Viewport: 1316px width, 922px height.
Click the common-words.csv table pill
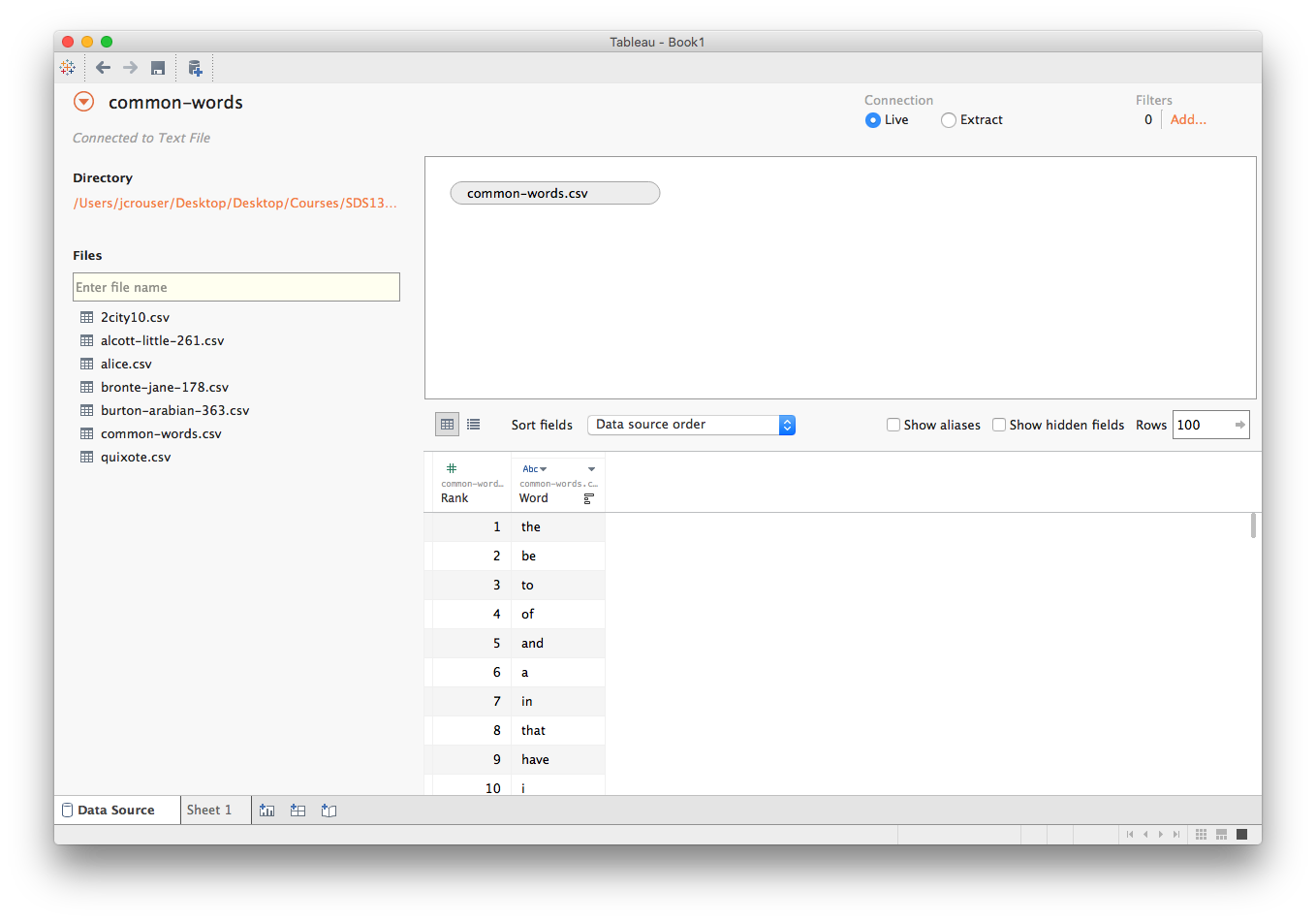pyautogui.click(x=555, y=193)
